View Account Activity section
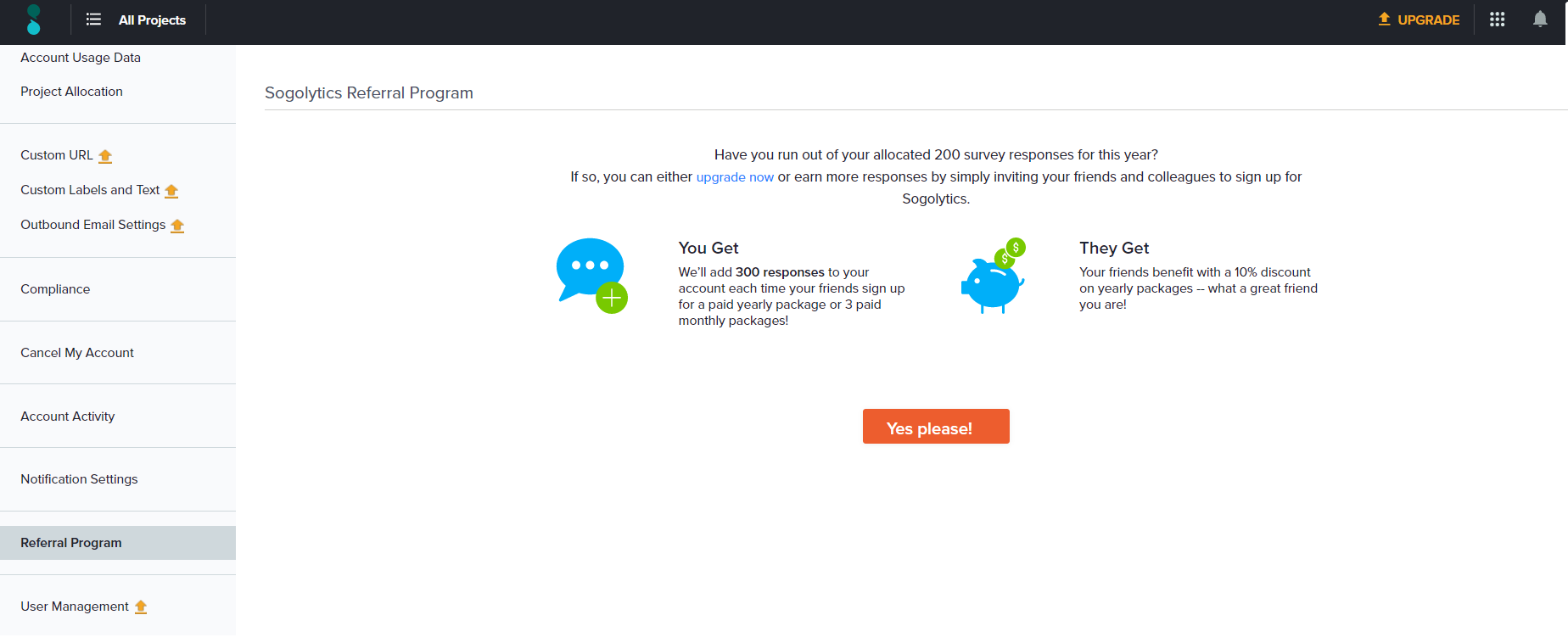Image resolution: width=1568 pixels, height=643 pixels. [68, 417]
